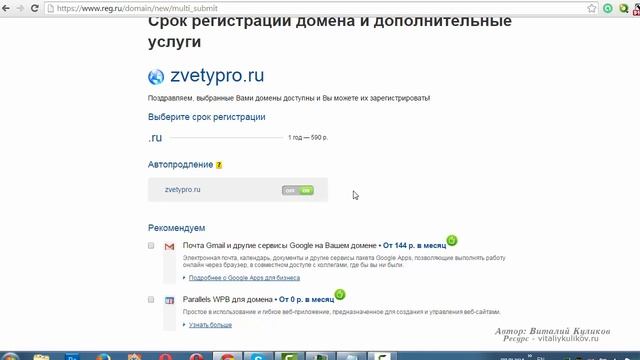Viewport: 640px width, 360px height.
Task: Open Skype from the taskbar
Action: [x=258, y=356]
